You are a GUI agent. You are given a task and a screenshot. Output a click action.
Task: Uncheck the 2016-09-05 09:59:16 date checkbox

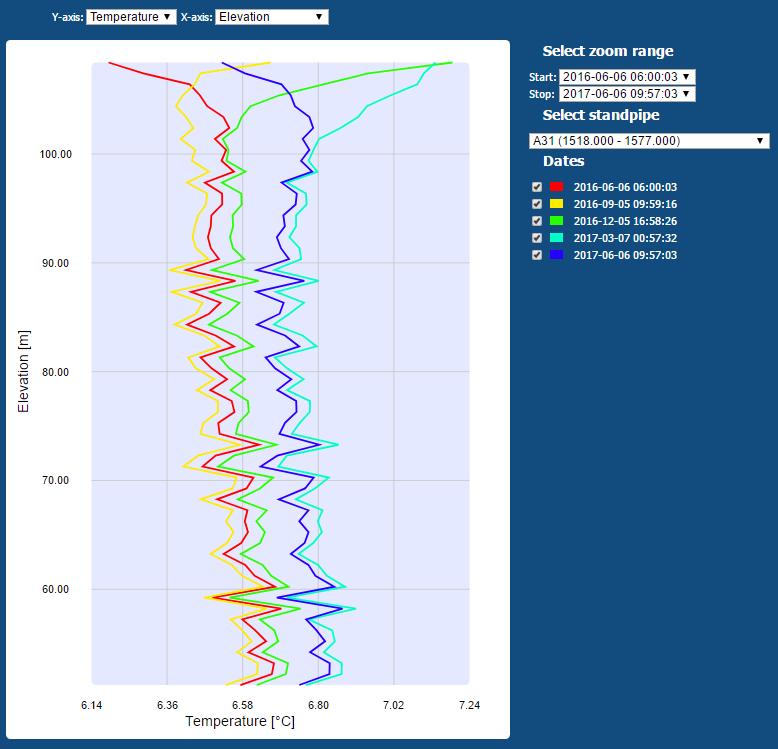[x=537, y=204]
